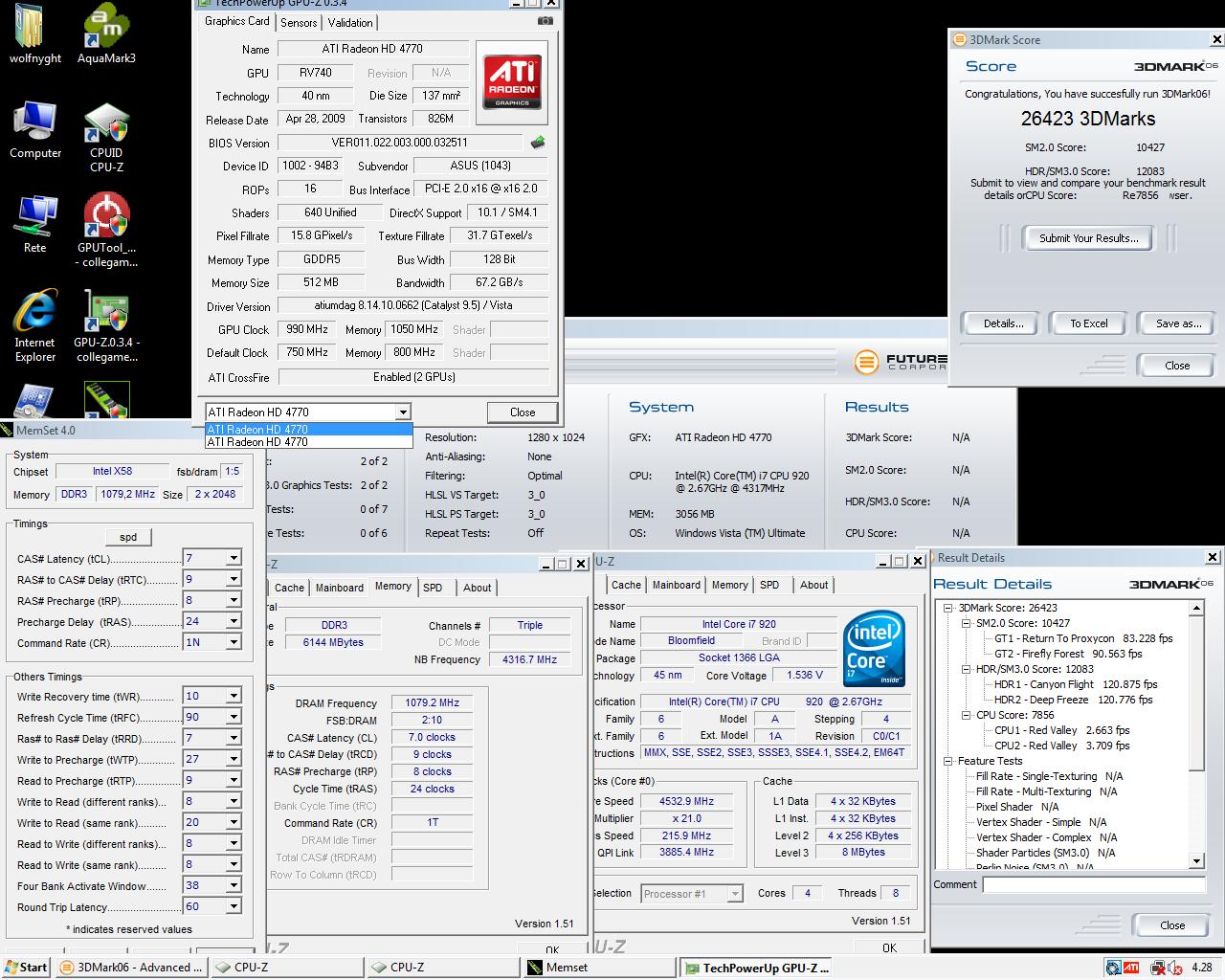1225x980 pixels.
Task: Click Result Details scrollbar up arrow
Action: [x=1196, y=608]
